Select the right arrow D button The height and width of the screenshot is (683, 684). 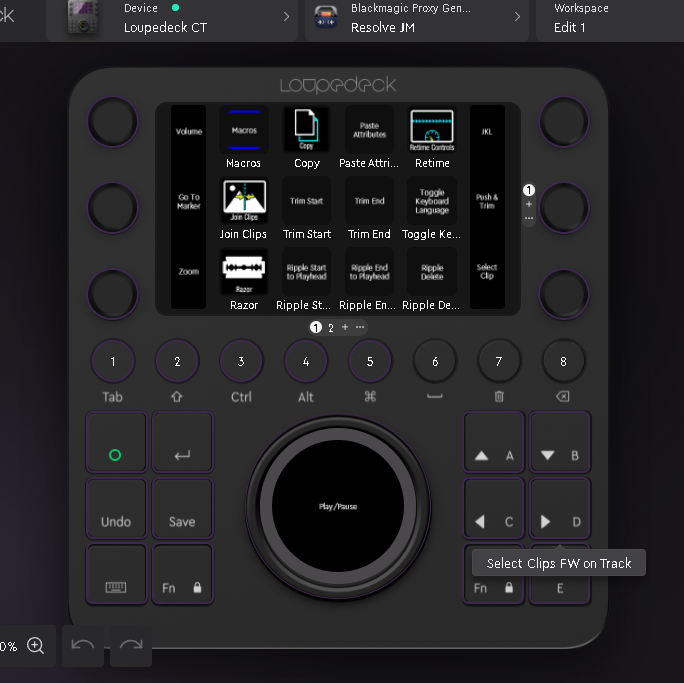pos(560,509)
